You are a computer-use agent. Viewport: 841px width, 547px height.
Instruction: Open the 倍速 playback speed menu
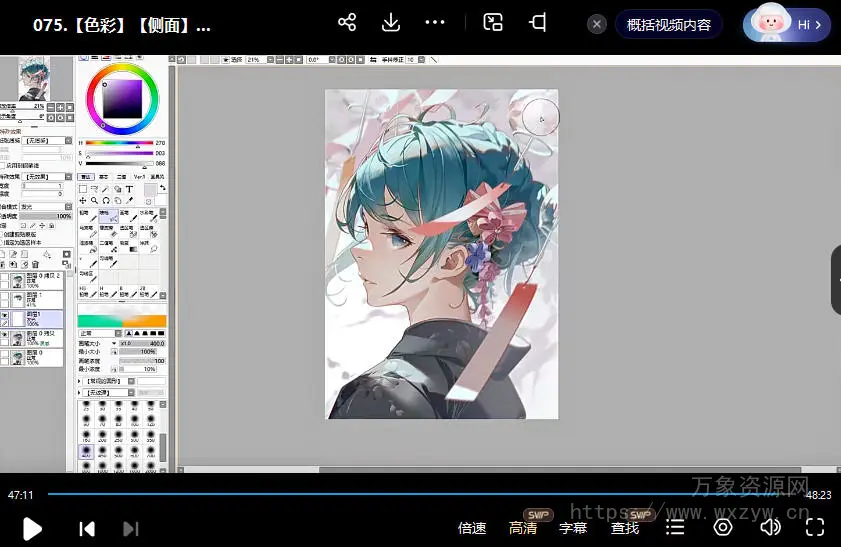point(472,528)
